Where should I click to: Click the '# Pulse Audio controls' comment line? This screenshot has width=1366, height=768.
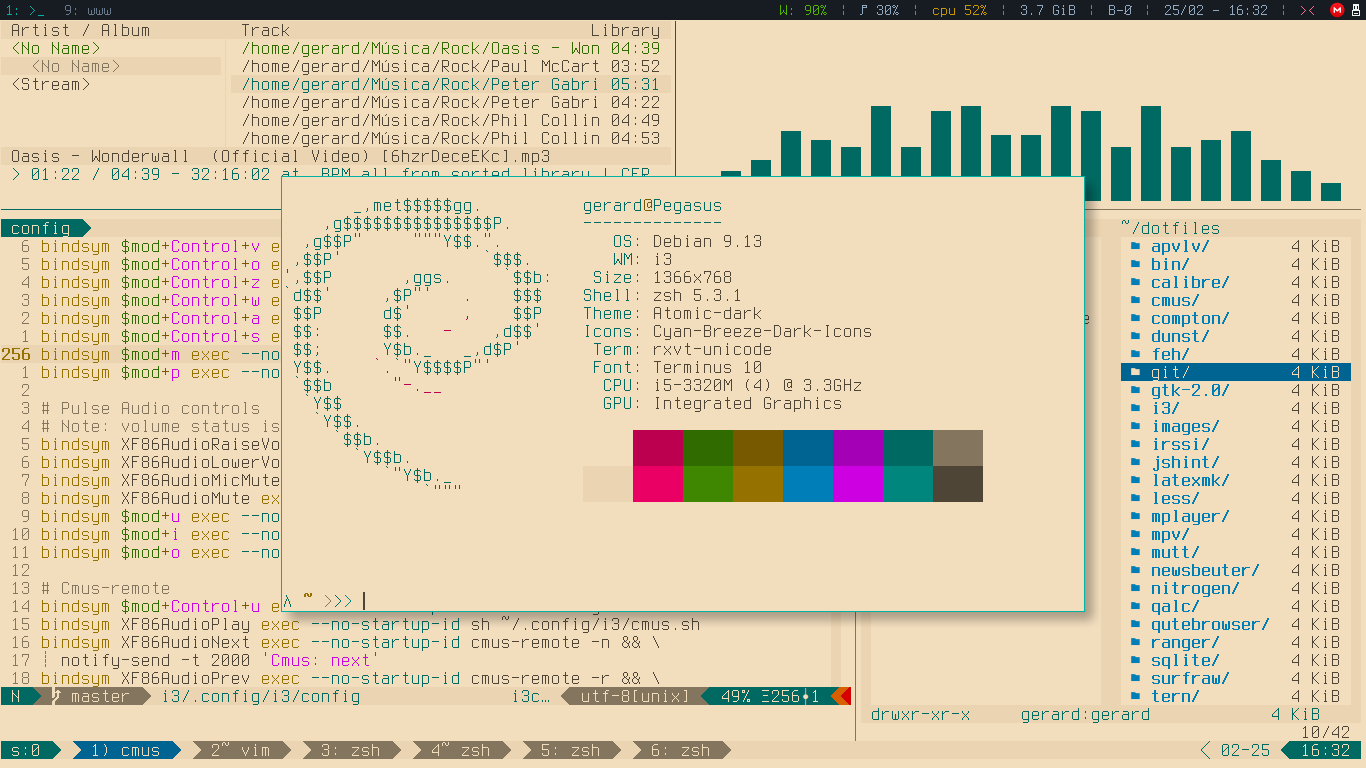[x=150, y=408]
